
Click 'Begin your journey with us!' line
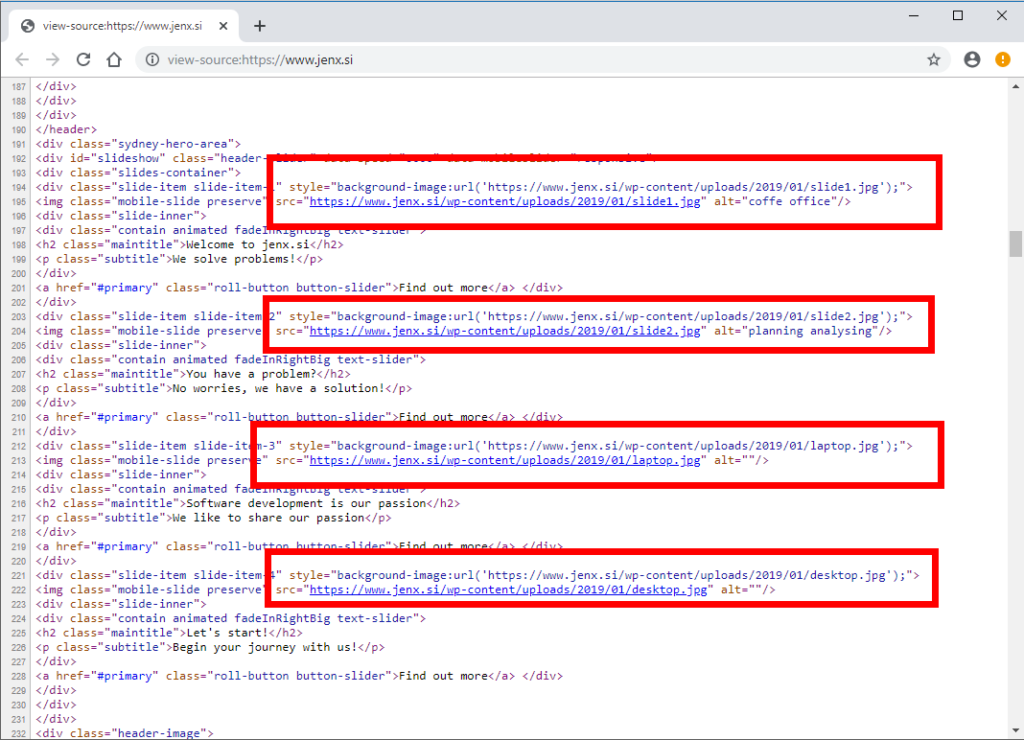click(x=210, y=647)
